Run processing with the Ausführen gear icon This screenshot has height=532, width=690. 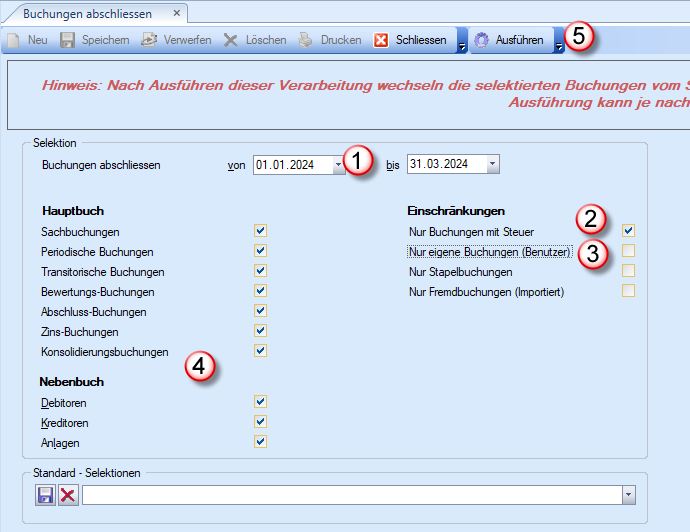(x=482, y=41)
